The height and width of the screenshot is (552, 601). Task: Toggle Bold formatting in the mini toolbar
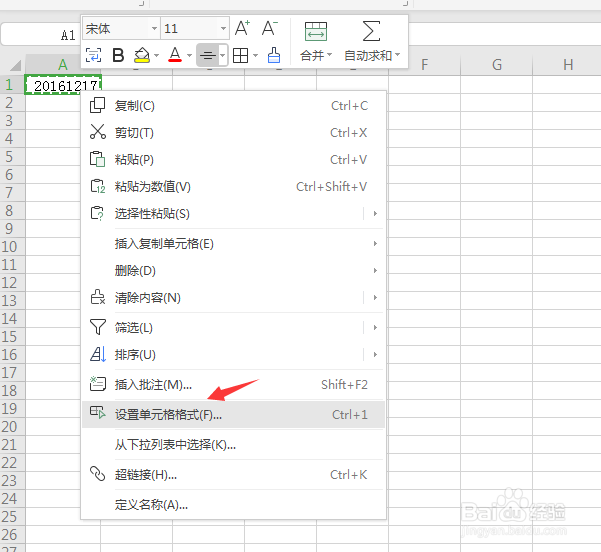(118, 55)
